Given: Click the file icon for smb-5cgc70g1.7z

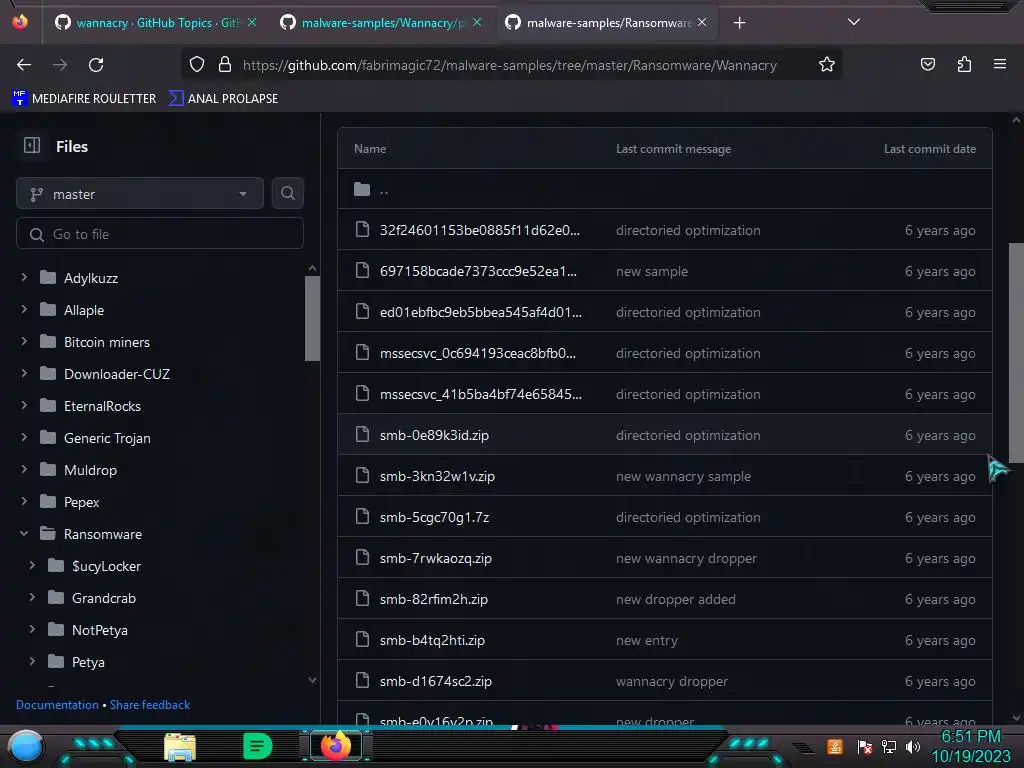Looking at the screenshot, I should tap(362, 517).
